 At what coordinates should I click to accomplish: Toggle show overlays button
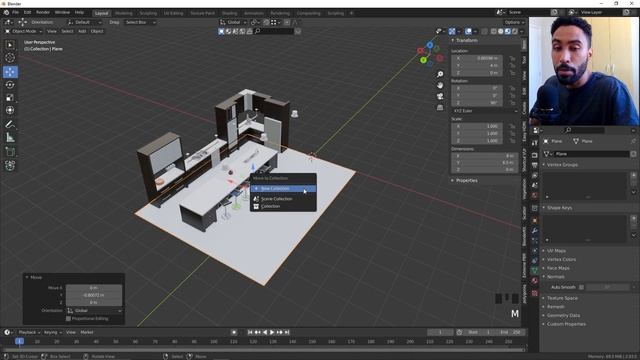point(468,31)
